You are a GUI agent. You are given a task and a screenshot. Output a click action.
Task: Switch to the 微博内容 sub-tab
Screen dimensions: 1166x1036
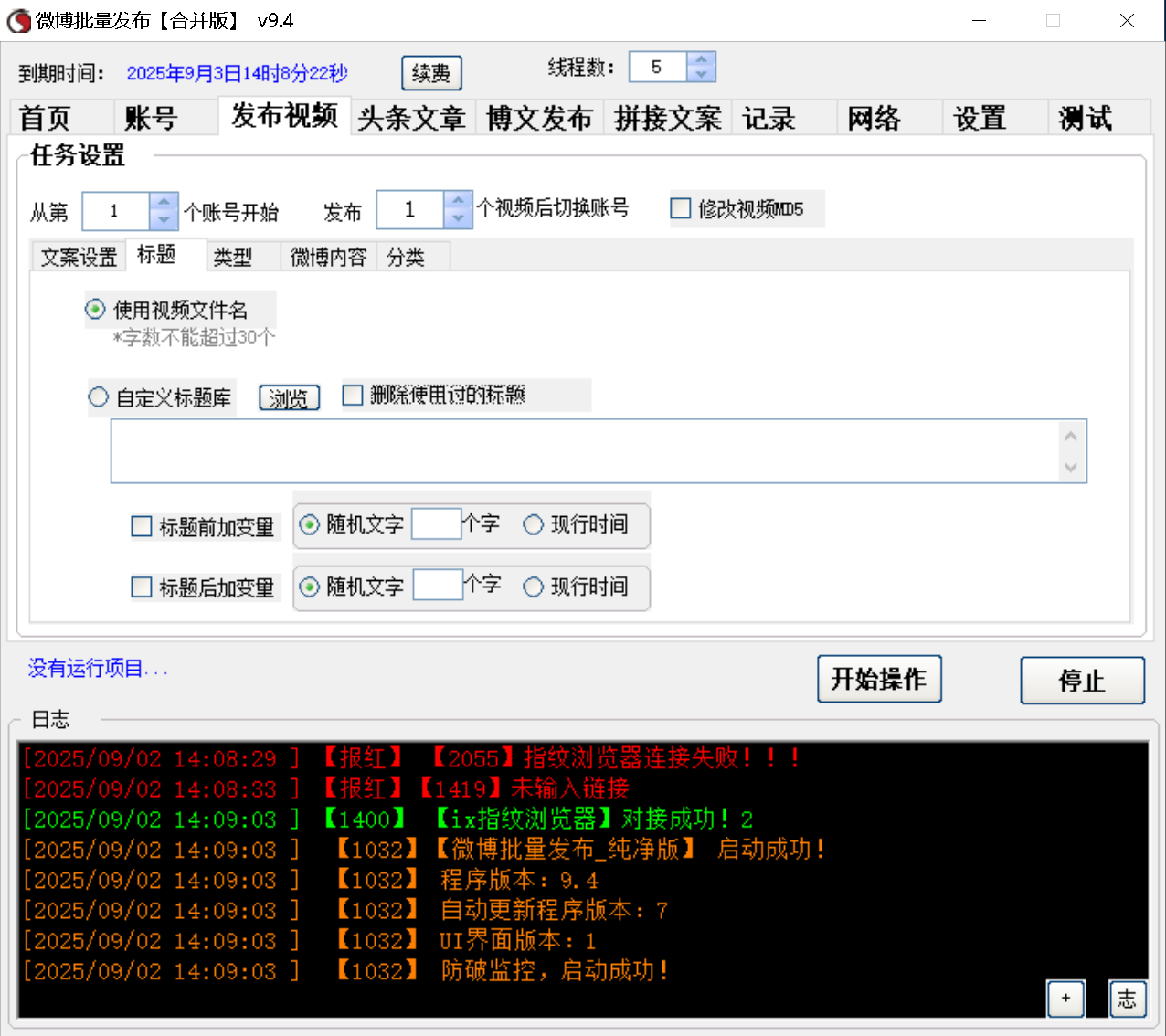tap(327, 258)
